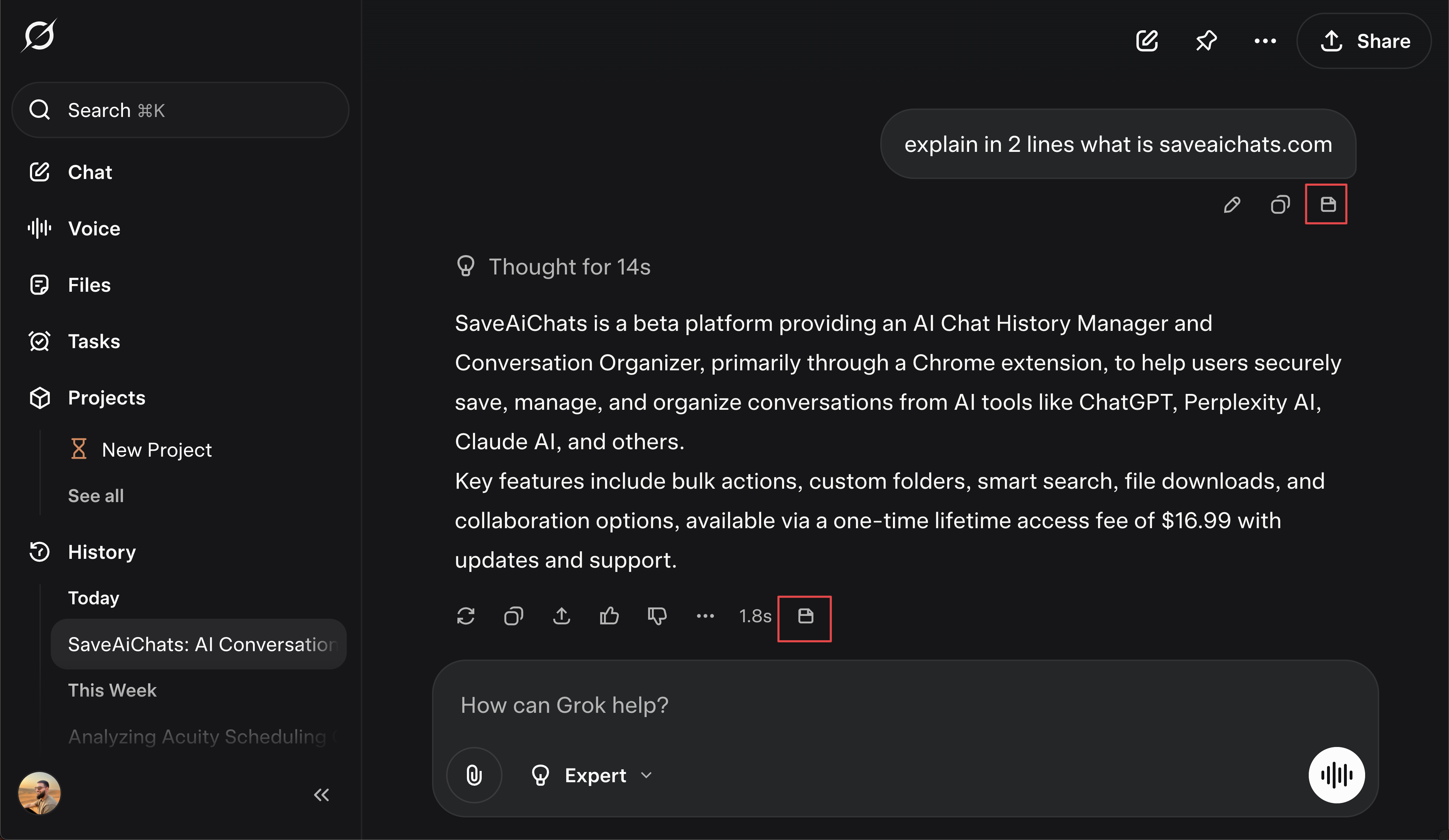Screen dimensions: 1449x840
Task: Copy the Grok response
Action: tap(513, 616)
